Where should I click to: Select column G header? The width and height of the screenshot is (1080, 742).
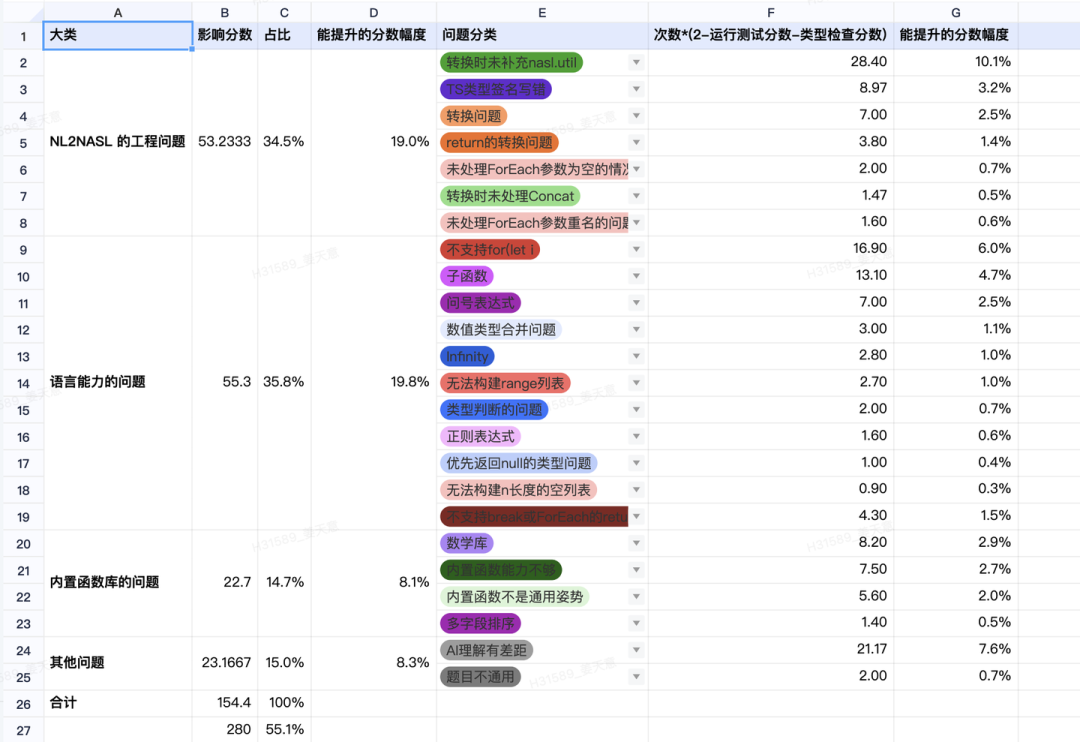click(955, 12)
